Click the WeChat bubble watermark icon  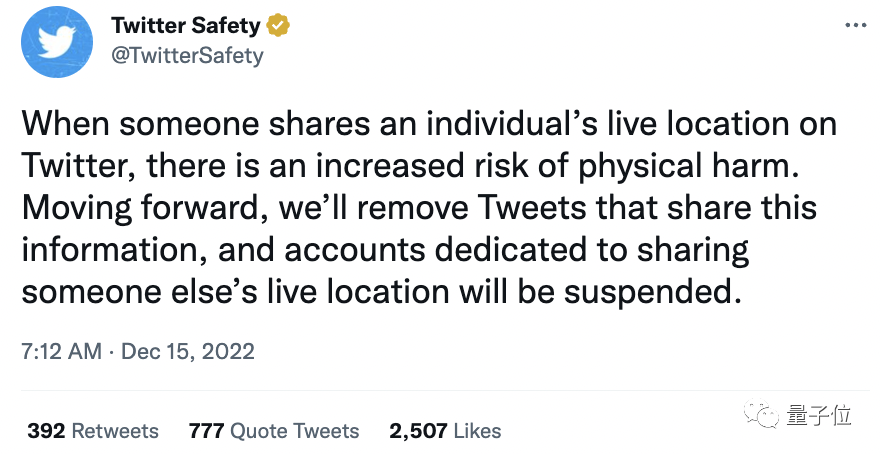tap(762, 414)
